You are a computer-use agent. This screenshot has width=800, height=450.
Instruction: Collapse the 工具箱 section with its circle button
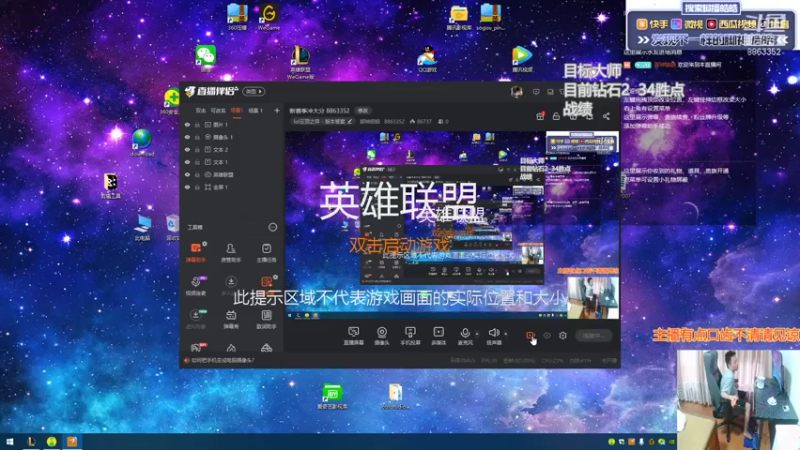pyautogui.click(x=273, y=227)
